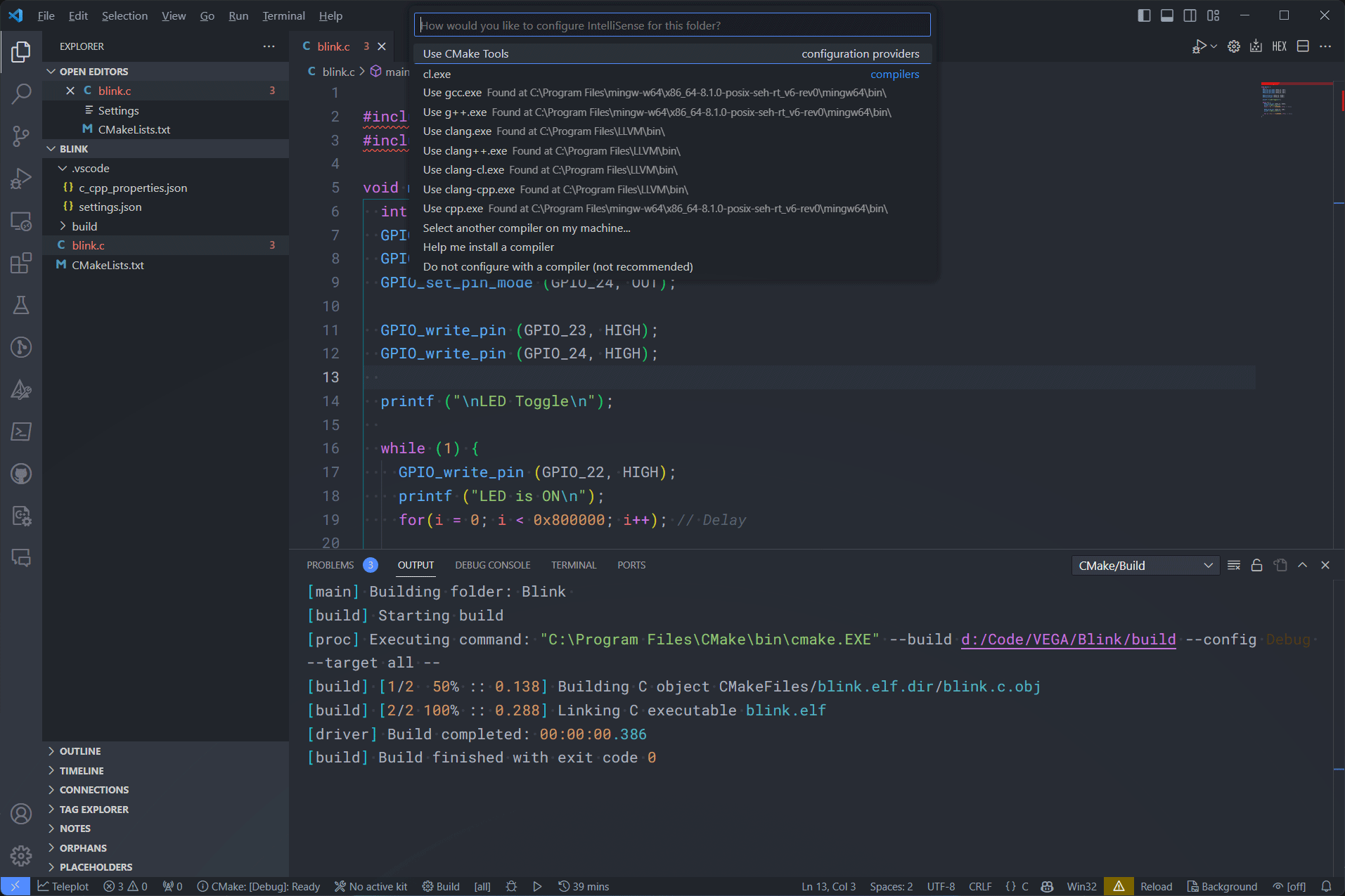Click the CMake launch play icon in status bar

pos(537,886)
